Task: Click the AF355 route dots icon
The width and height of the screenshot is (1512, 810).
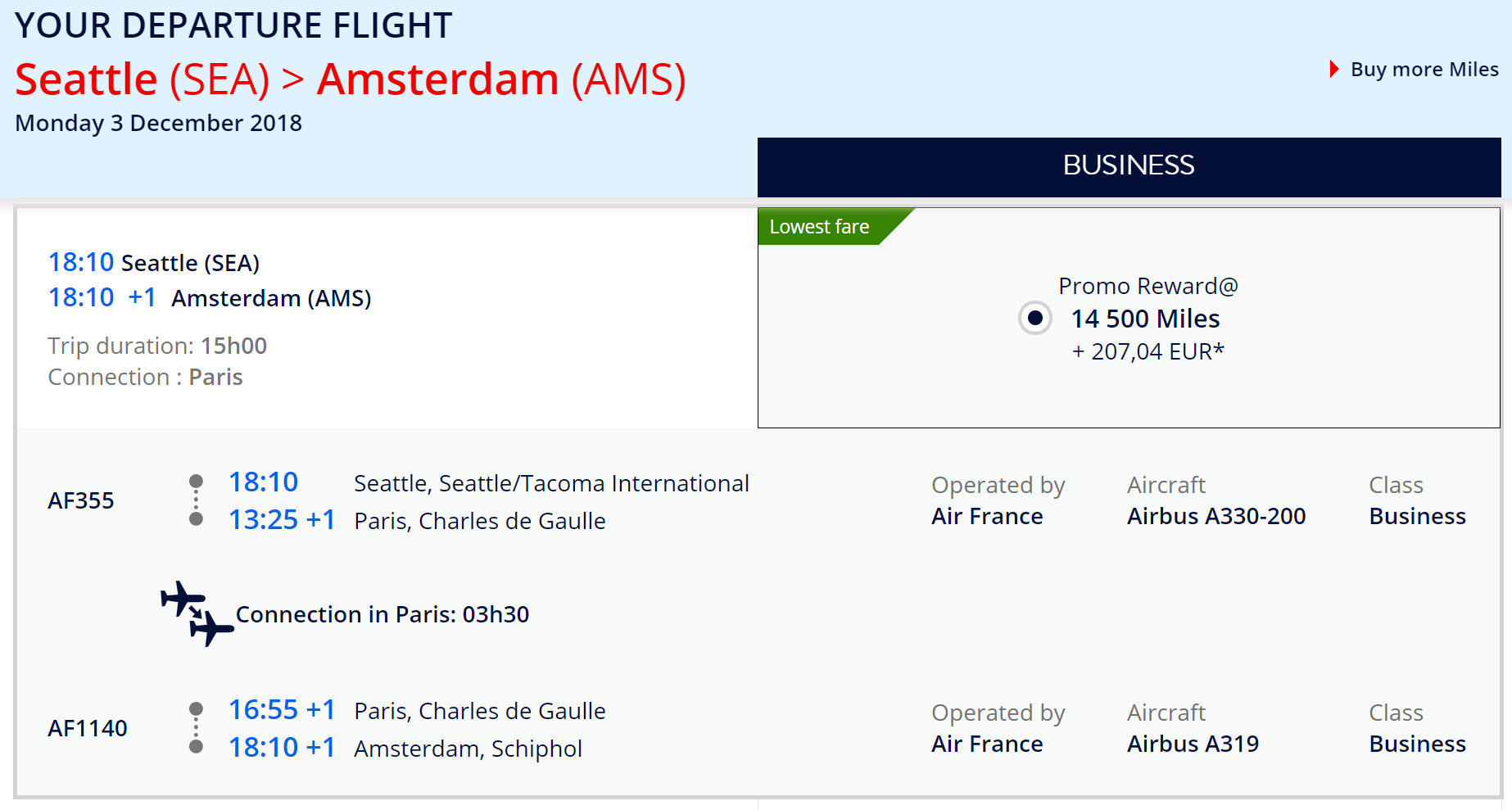Action: click(x=196, y=500)
